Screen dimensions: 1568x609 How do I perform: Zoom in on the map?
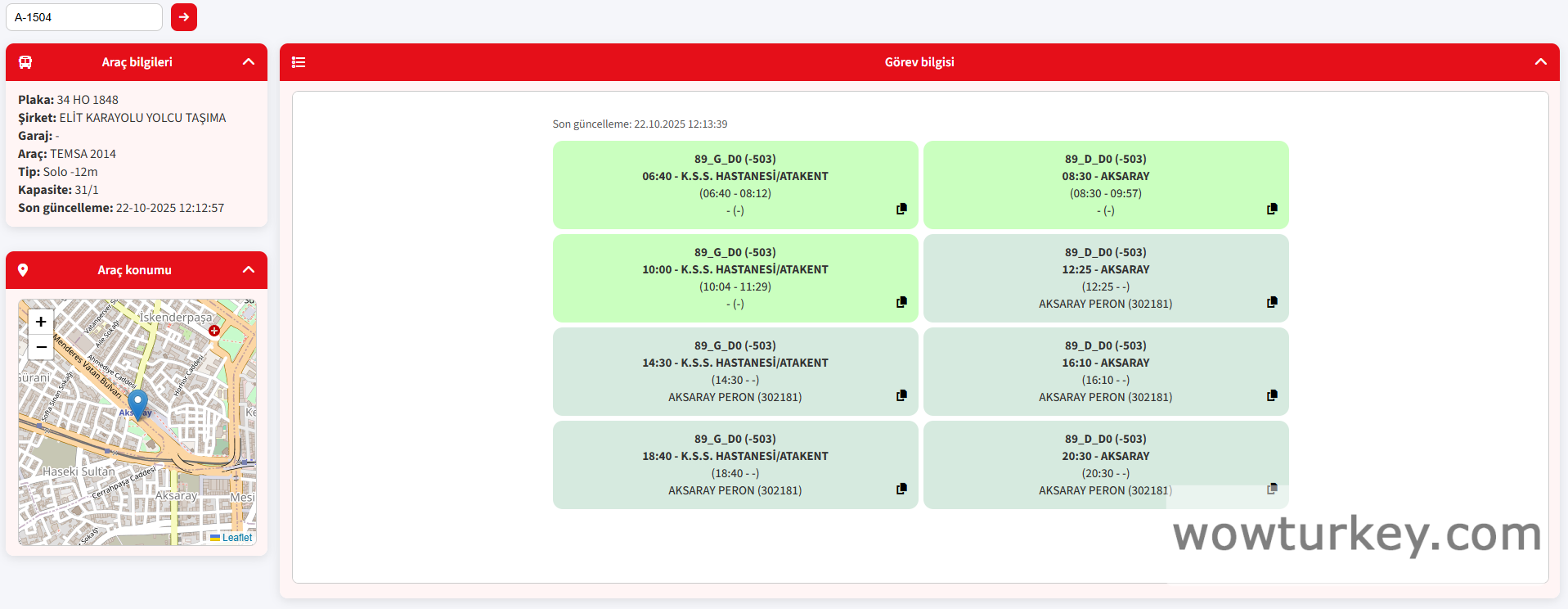point(41,322)
